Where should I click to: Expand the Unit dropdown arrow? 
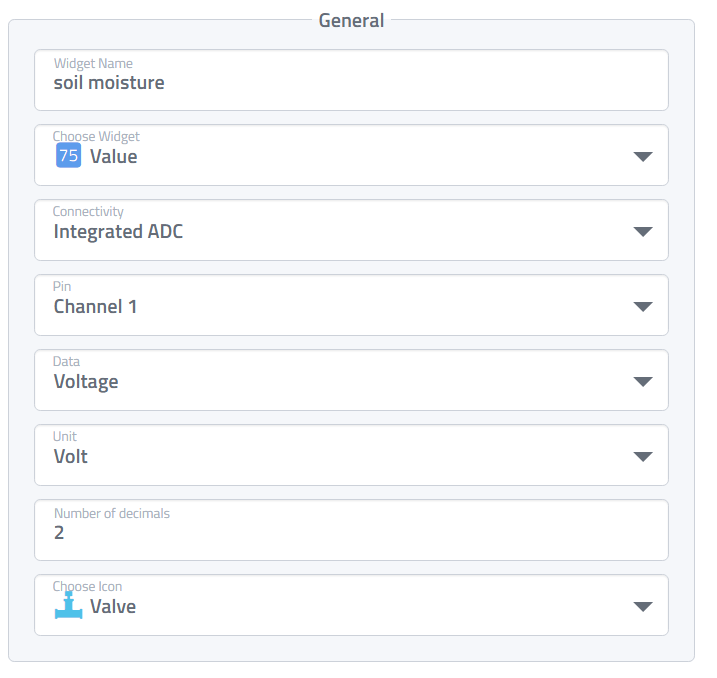(x=643, y=457)
